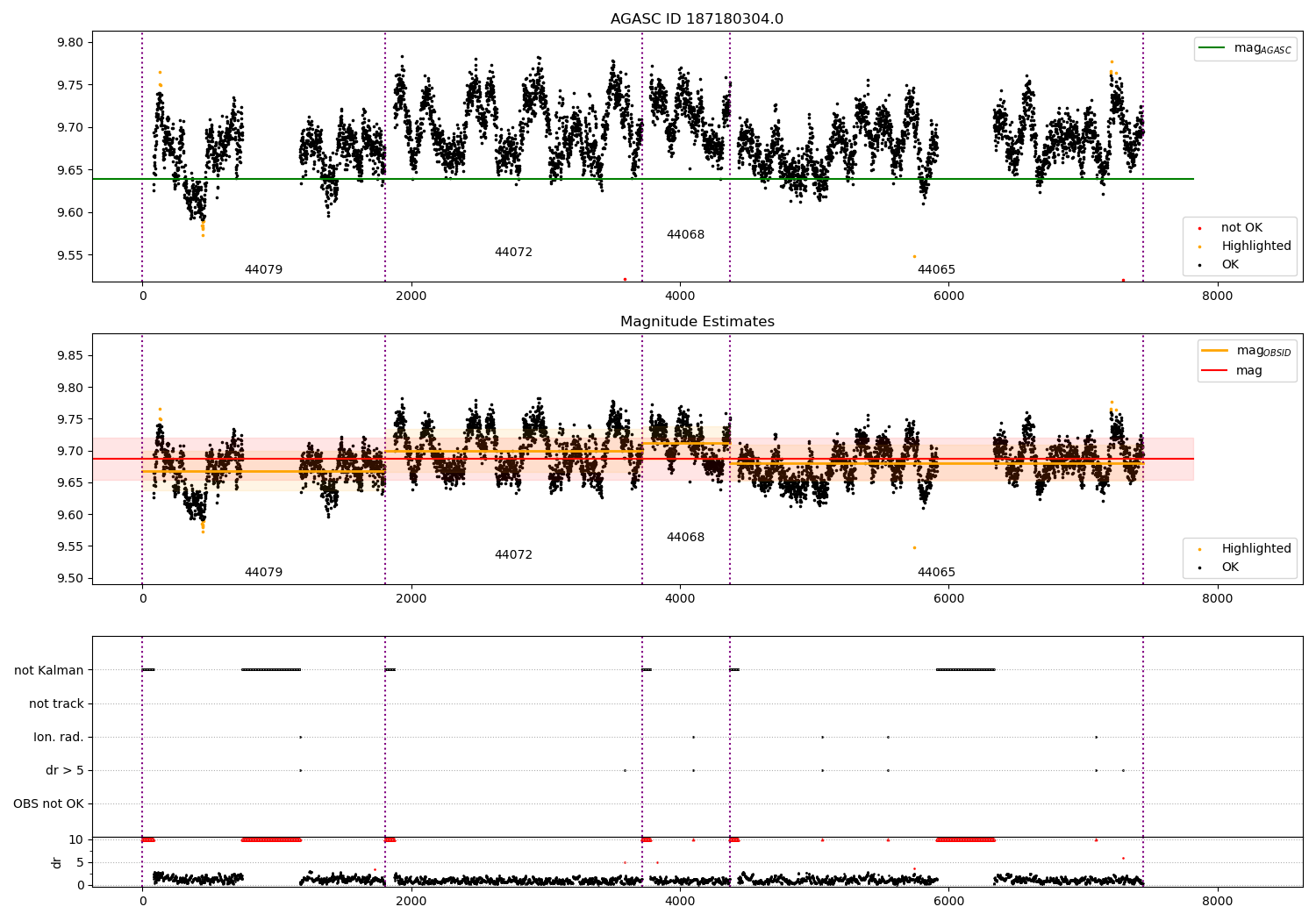Click the 'AGASC ID 187180304.0' title
Screen dimensions: 1316x921
697,19
